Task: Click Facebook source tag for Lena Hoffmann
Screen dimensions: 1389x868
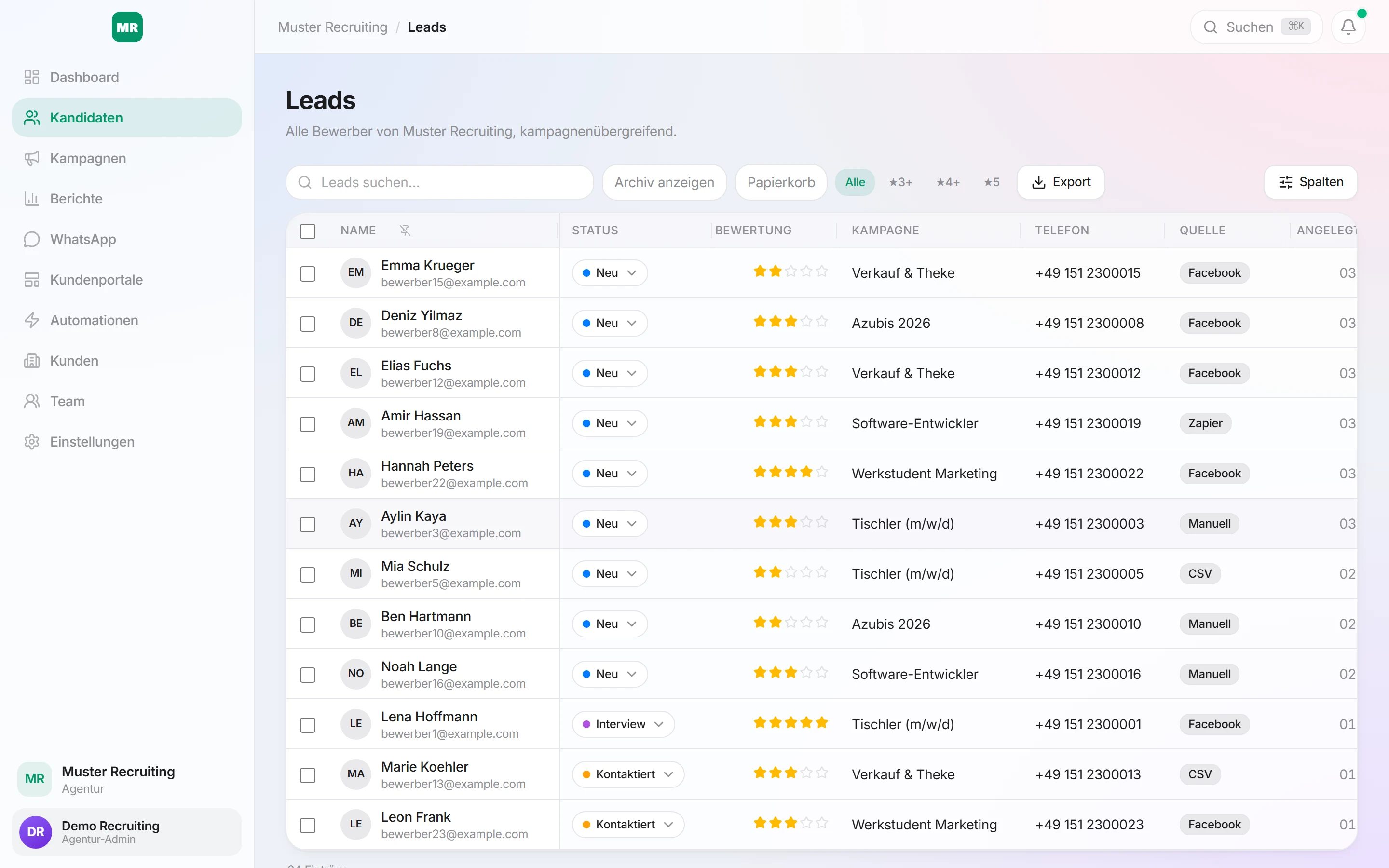Action: pos(1214,724)
